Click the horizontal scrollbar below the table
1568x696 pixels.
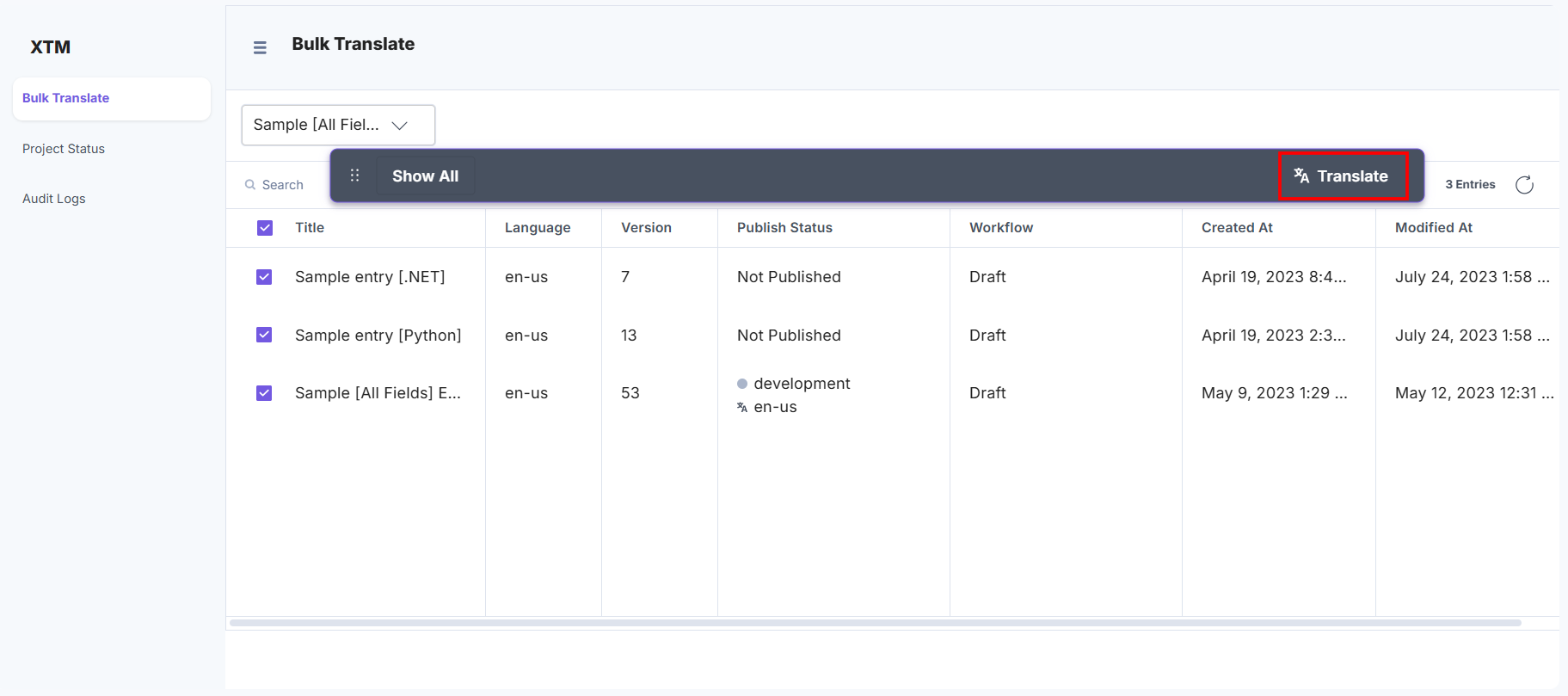(875, 623)
